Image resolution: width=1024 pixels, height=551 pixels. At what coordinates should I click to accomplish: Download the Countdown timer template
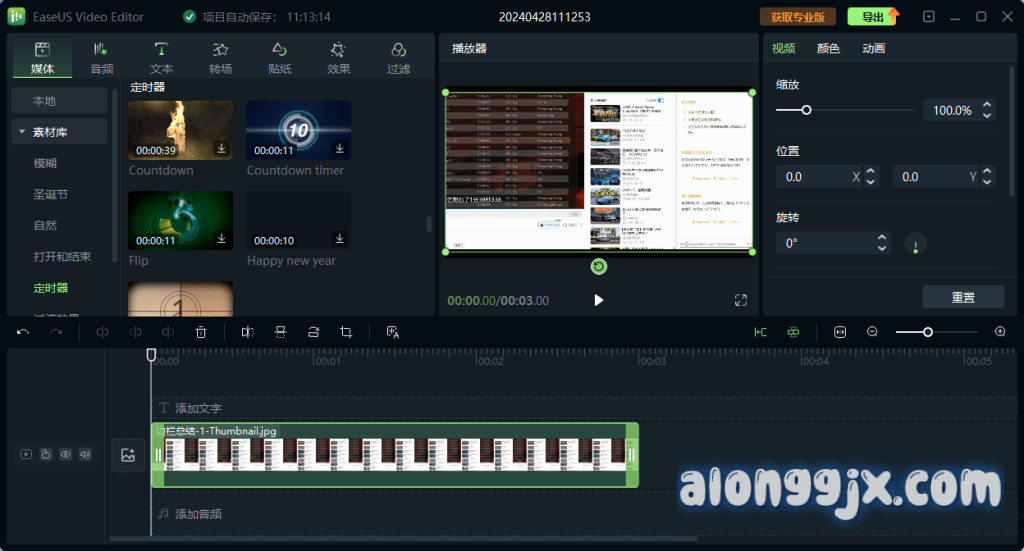click(x=339, y=148)
